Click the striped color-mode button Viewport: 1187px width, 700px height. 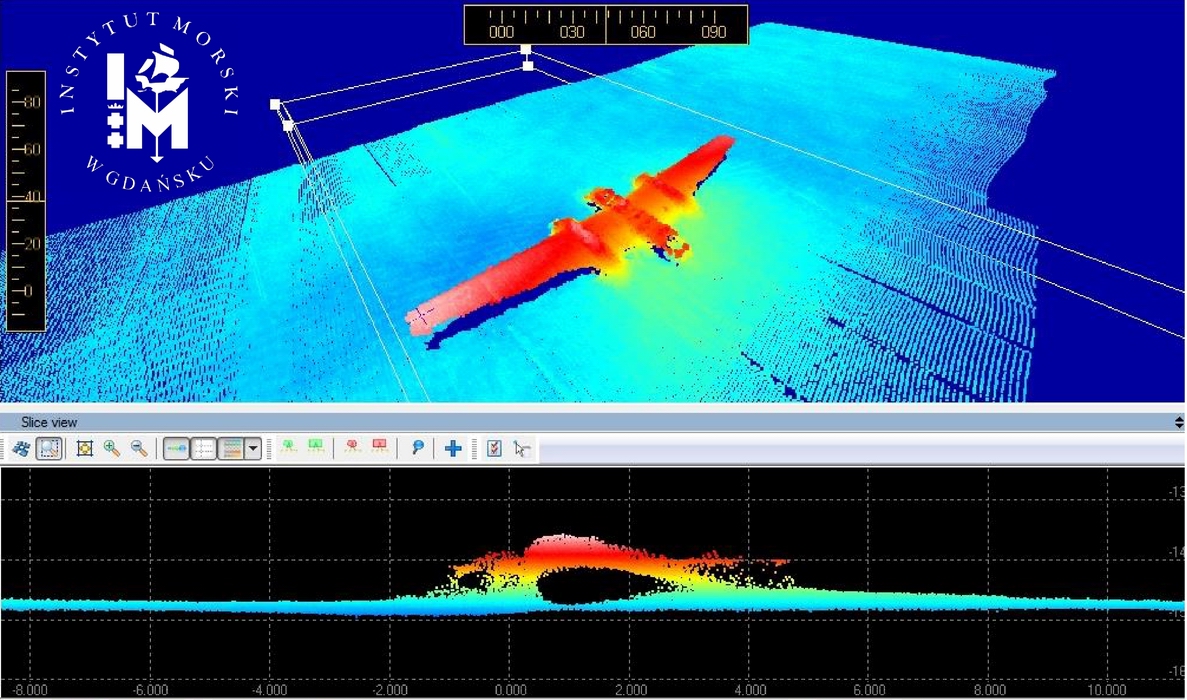point(231,449)
